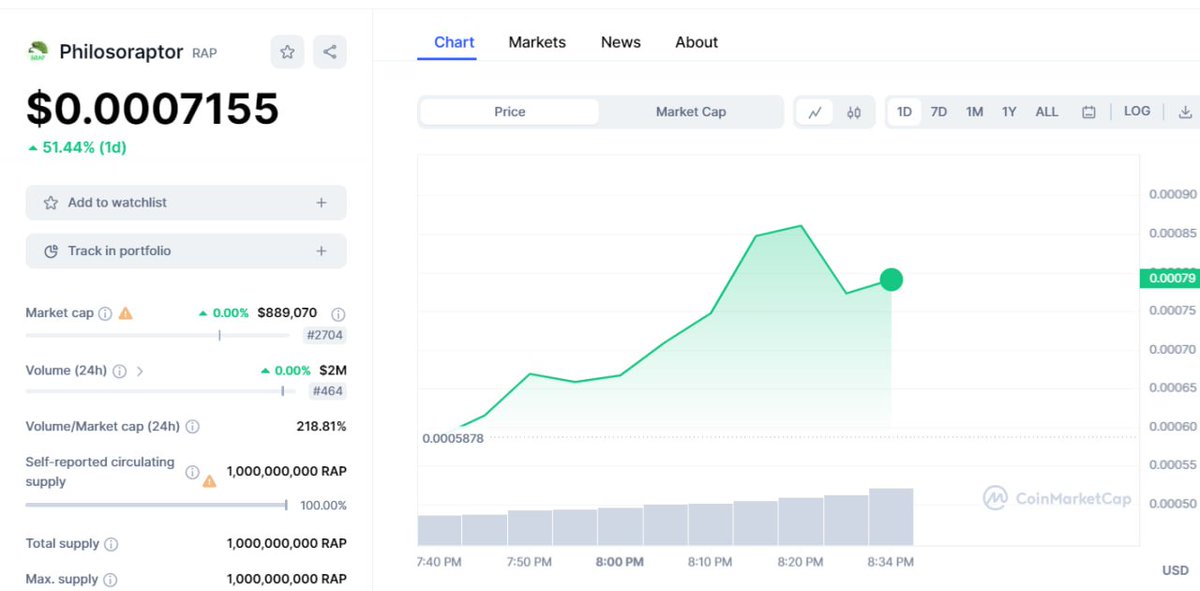1200x591 pixels.
Task: Select the line chart view icon
Action: click(815, 112)
